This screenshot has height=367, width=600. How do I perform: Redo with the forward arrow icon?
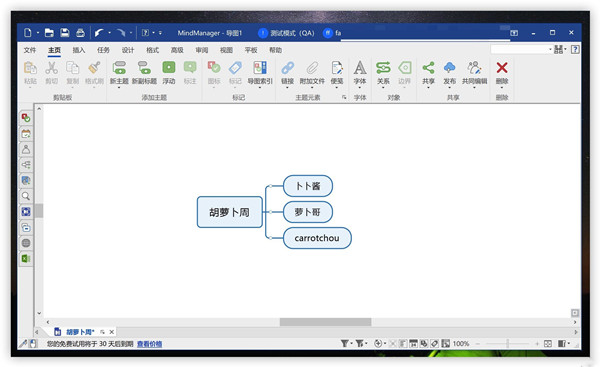click(x=121, y=33)
